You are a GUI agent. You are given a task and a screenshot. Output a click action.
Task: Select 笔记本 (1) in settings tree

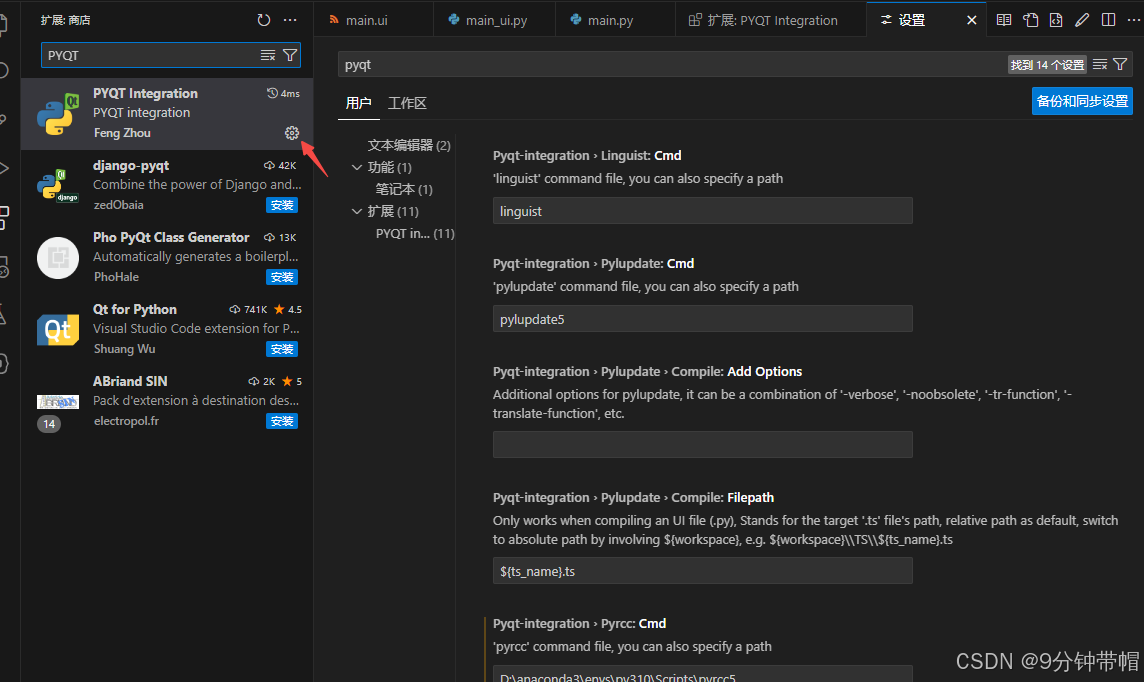point(404,190)
